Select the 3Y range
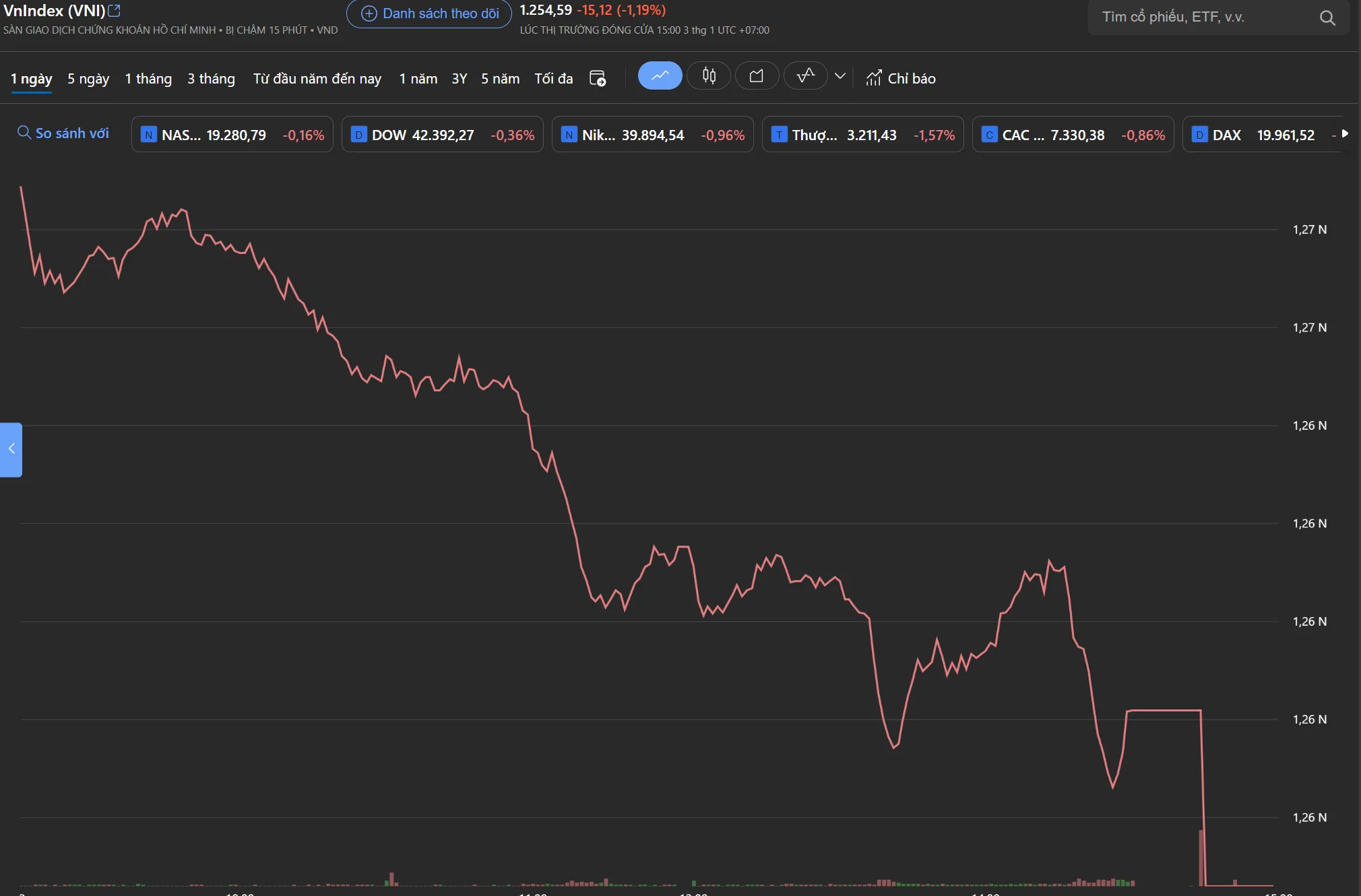Image resolution: width=1361 pixels, height=896 pixels. 460,79
